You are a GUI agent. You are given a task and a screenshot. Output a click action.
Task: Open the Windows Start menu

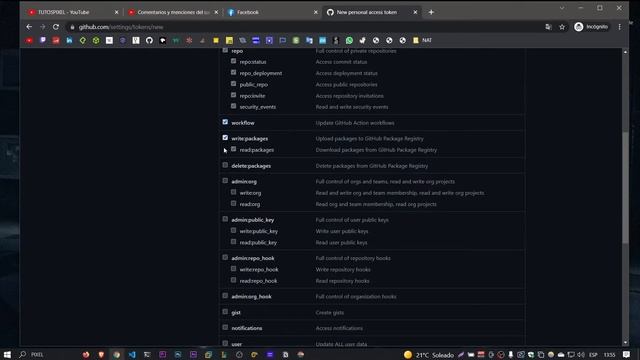coord(7,355)
